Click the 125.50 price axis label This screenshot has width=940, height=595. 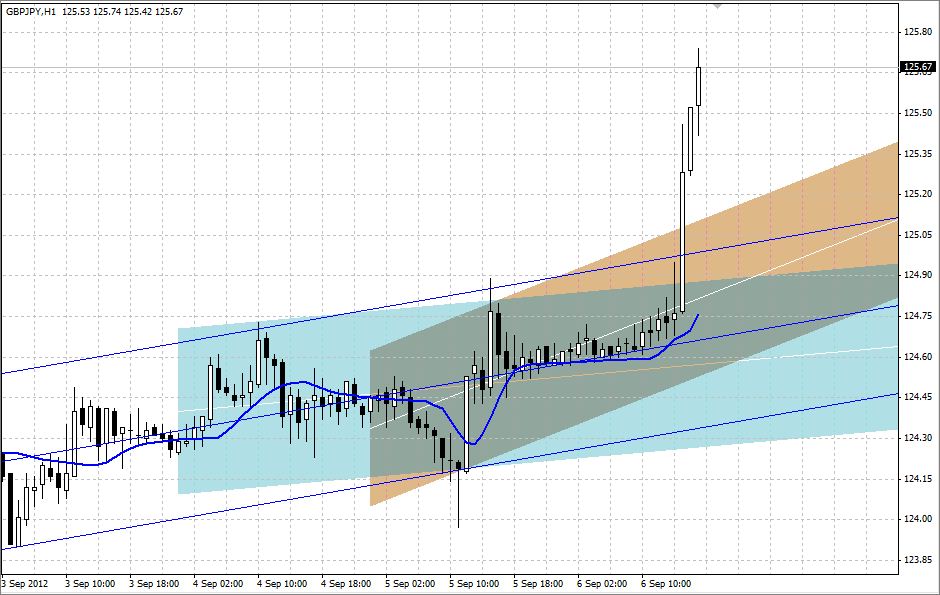[917, 113]
